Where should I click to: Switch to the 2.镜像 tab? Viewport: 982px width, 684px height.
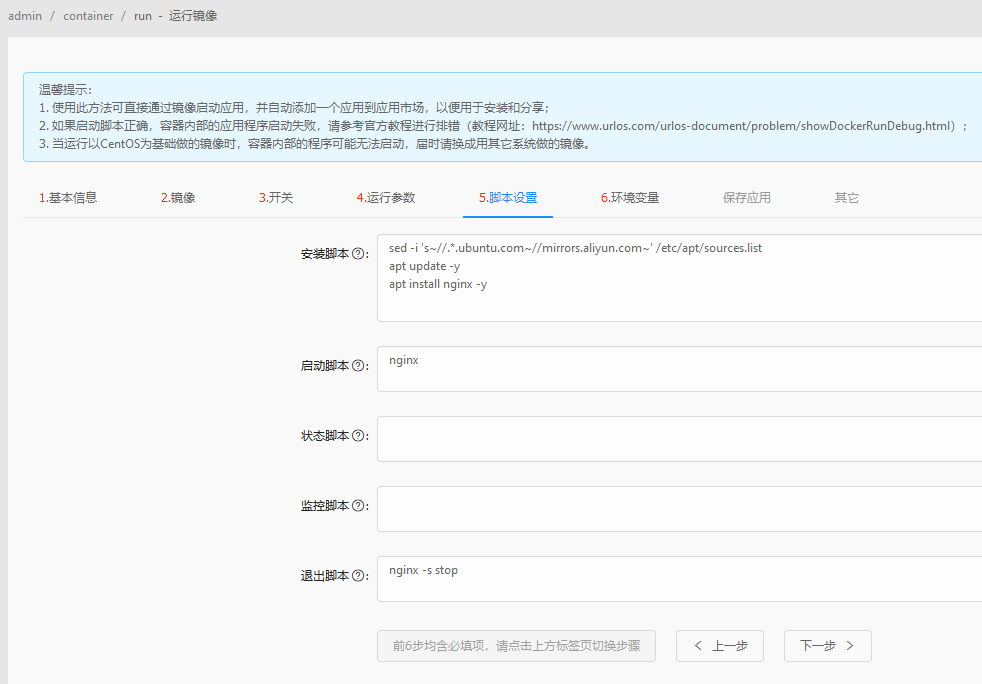178,198
